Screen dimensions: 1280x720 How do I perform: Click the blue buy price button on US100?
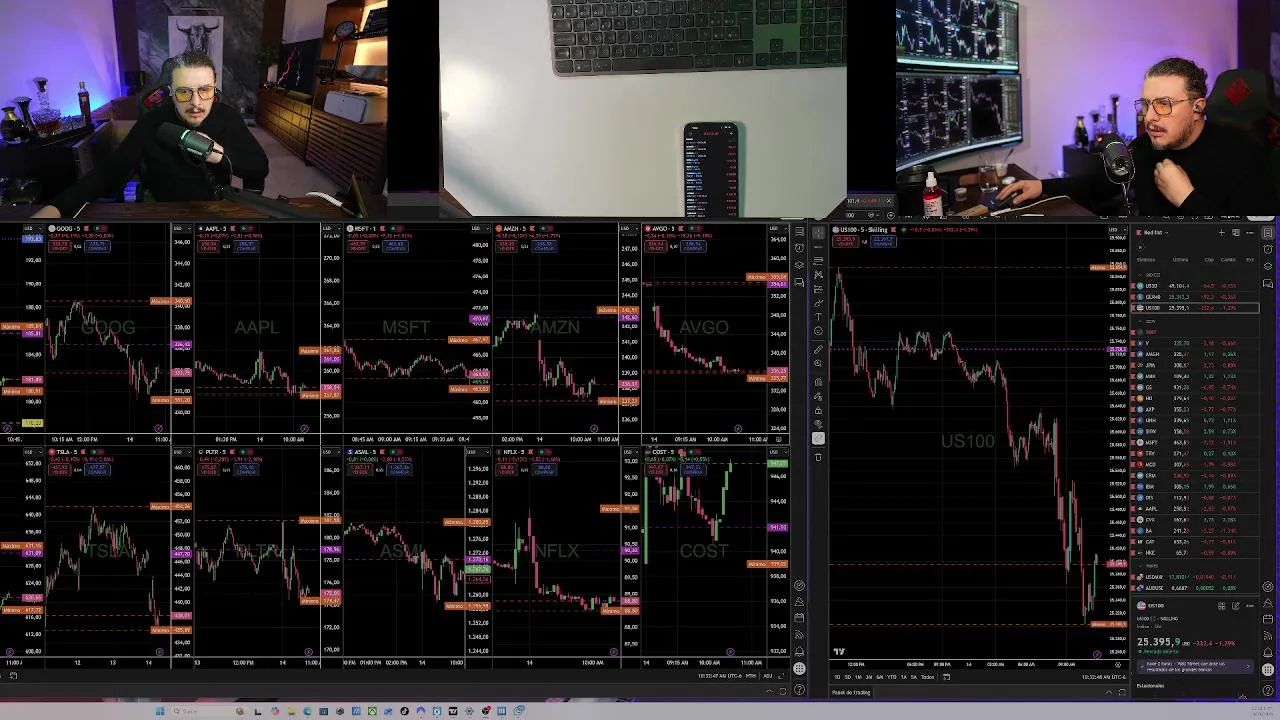coord(883,241)
